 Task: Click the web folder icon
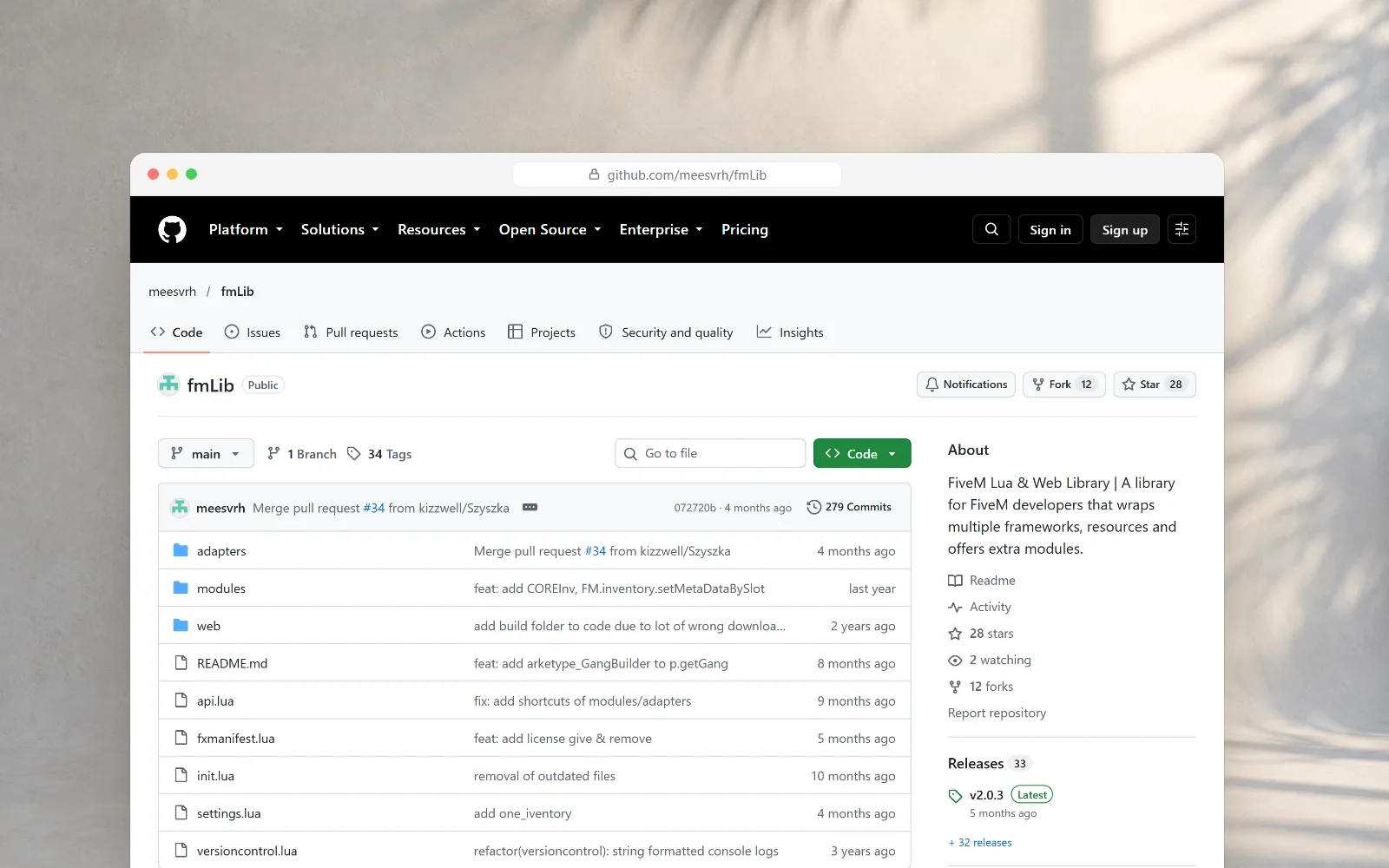tap(181, 625)
